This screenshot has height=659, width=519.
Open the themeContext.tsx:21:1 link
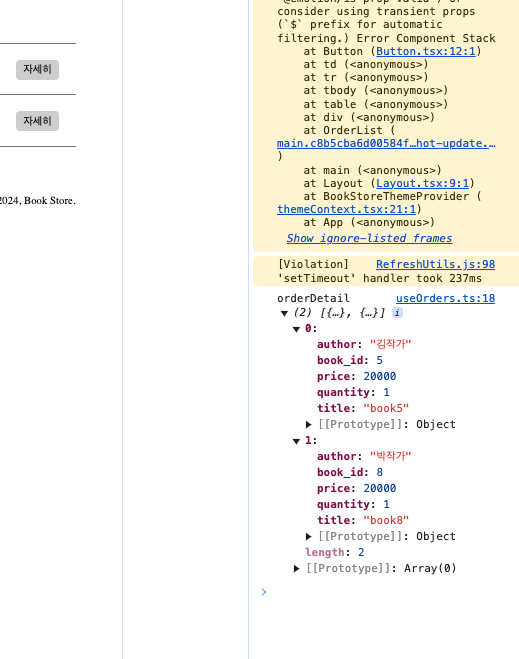[346, 209]
